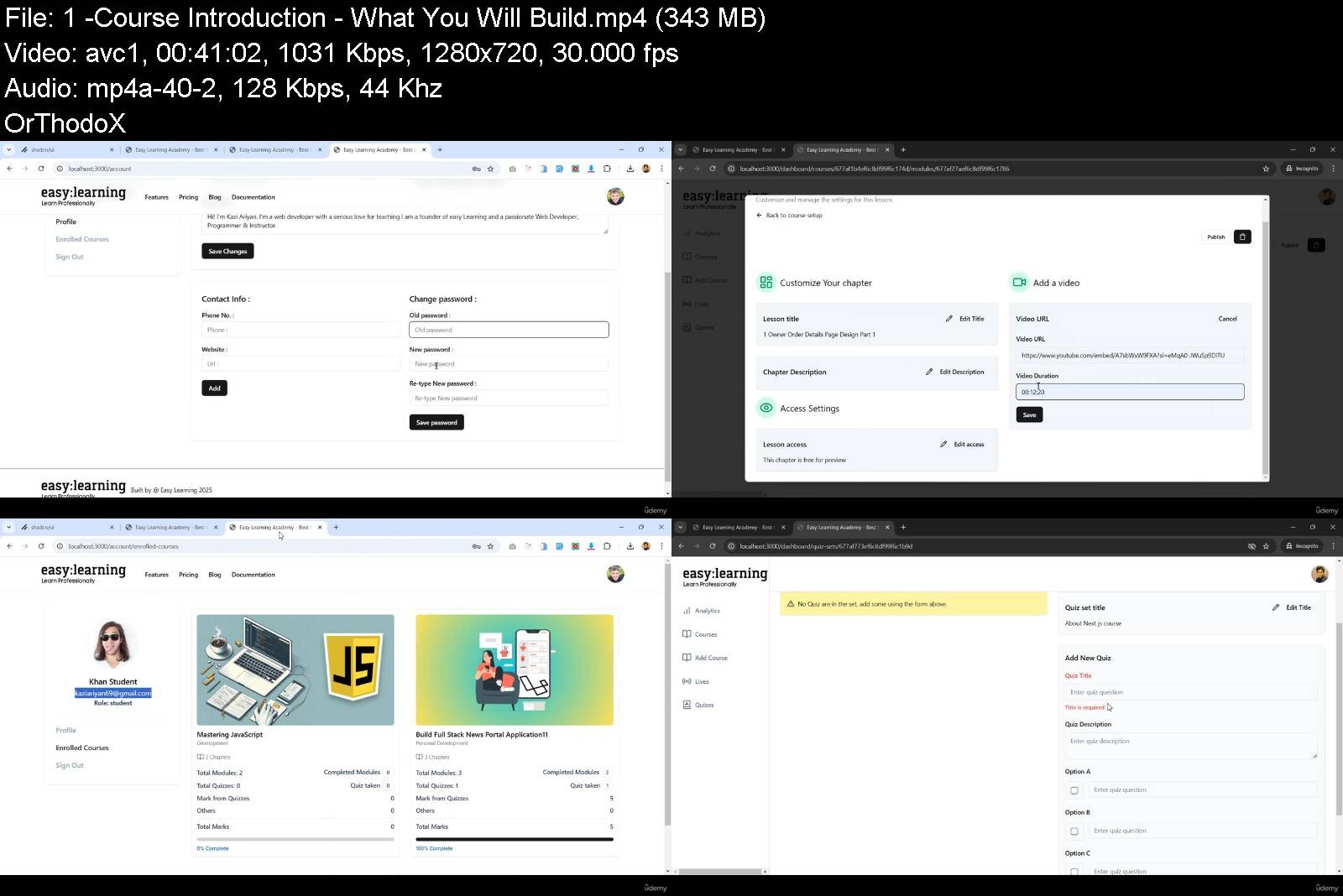This screenshot has width=1343, height=896.
Task: Open downloads icon in account frame toolbar
Action: (630, 169)
